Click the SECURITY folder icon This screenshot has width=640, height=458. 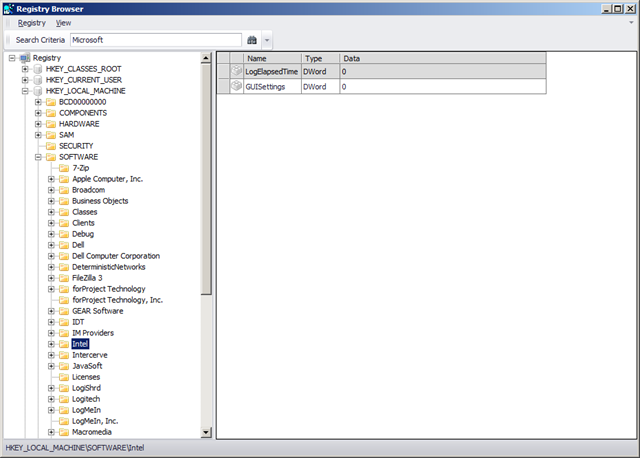(x=51, y=146)
